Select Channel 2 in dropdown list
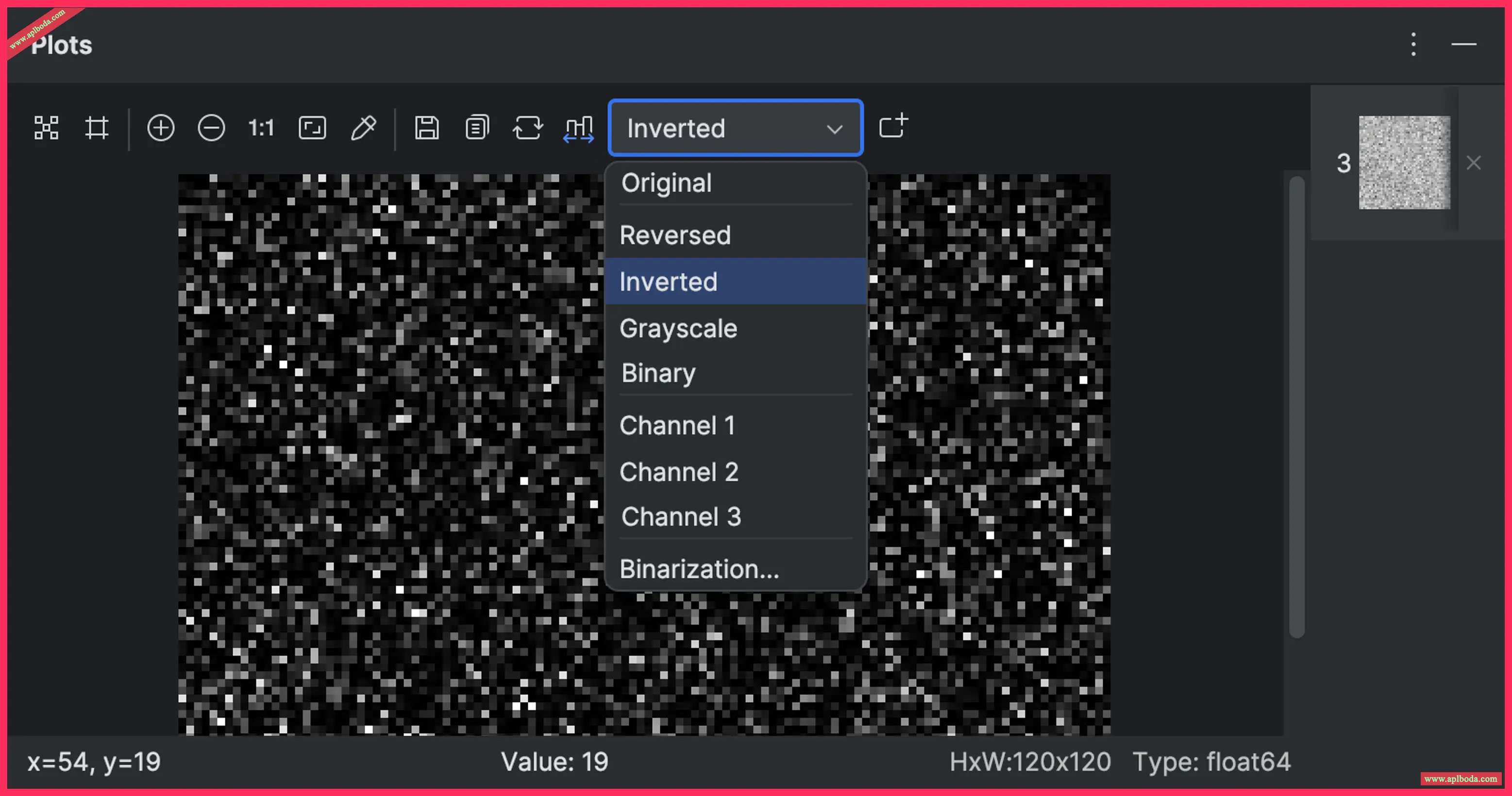Viewport: 1512px width, 796px height. pos(678,472)
